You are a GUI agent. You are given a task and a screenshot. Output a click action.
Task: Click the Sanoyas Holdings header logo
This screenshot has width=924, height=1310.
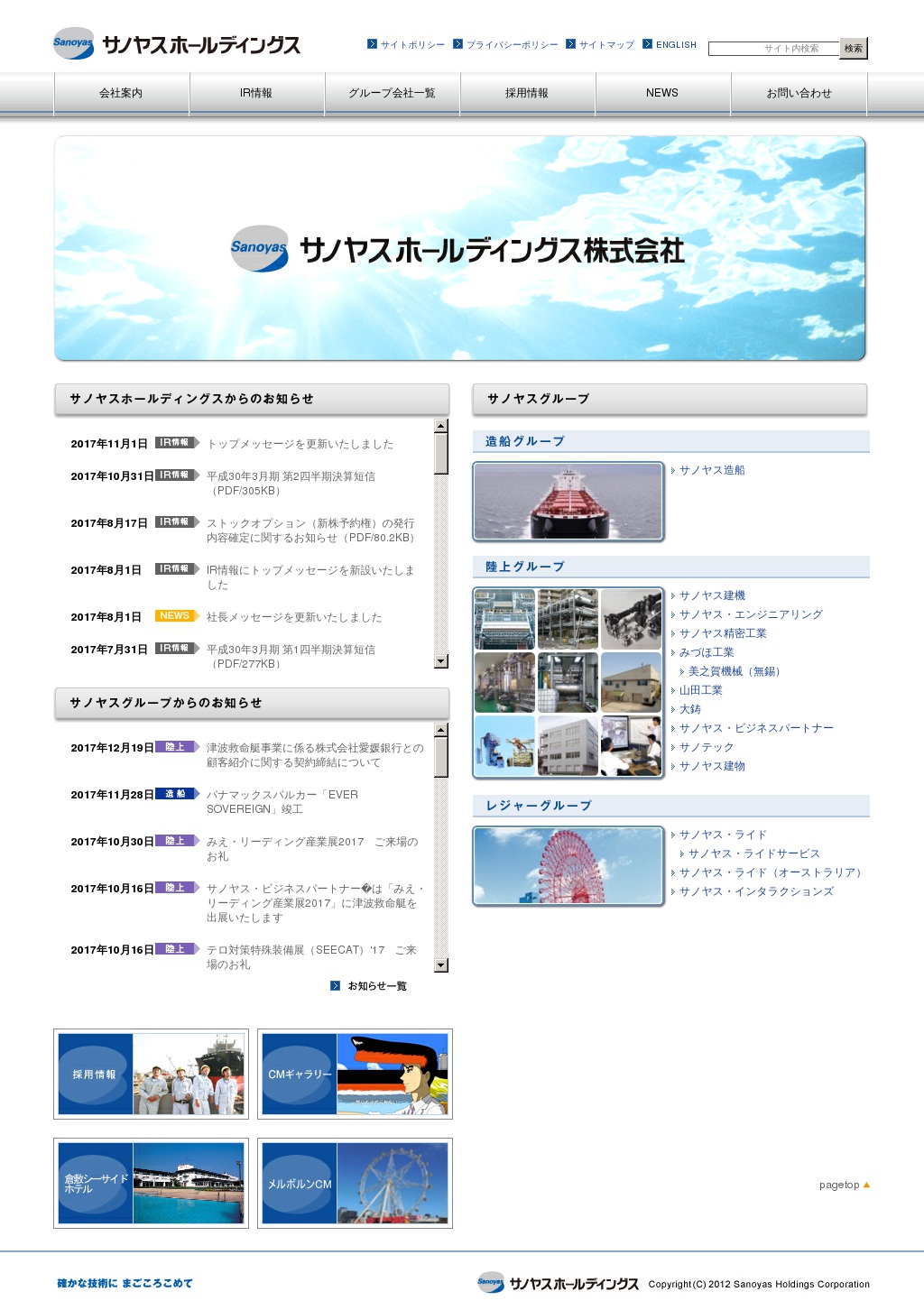point(177,44)
